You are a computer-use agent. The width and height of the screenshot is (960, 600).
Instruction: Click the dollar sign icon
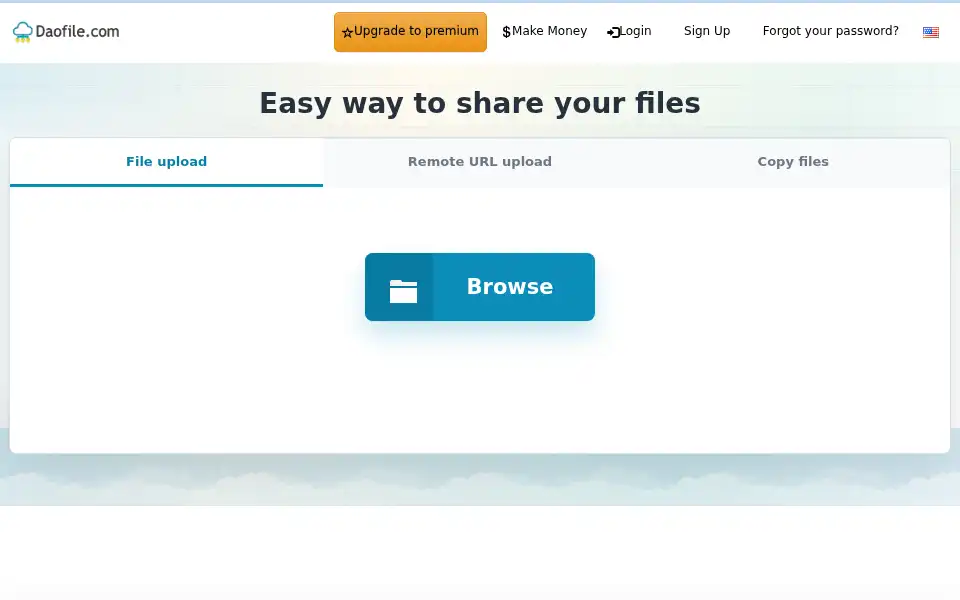tap(506, 32)
